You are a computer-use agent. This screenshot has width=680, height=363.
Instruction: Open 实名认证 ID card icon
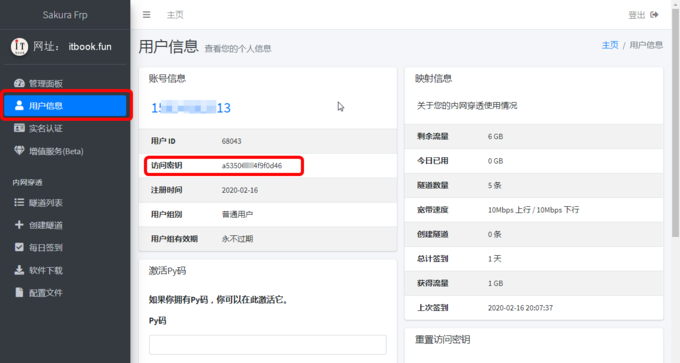point(19,128)
